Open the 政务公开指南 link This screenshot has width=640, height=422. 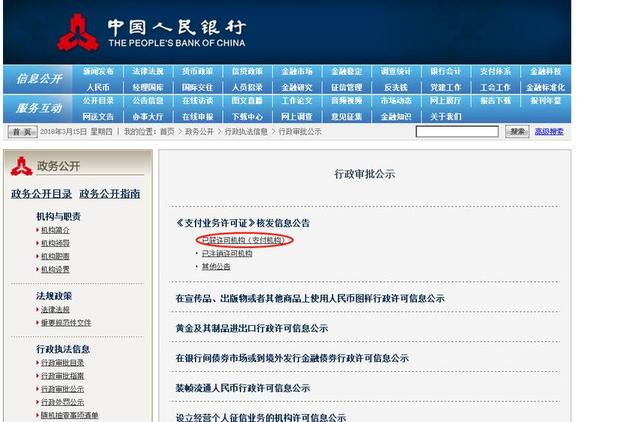click(x=110, y=194)
